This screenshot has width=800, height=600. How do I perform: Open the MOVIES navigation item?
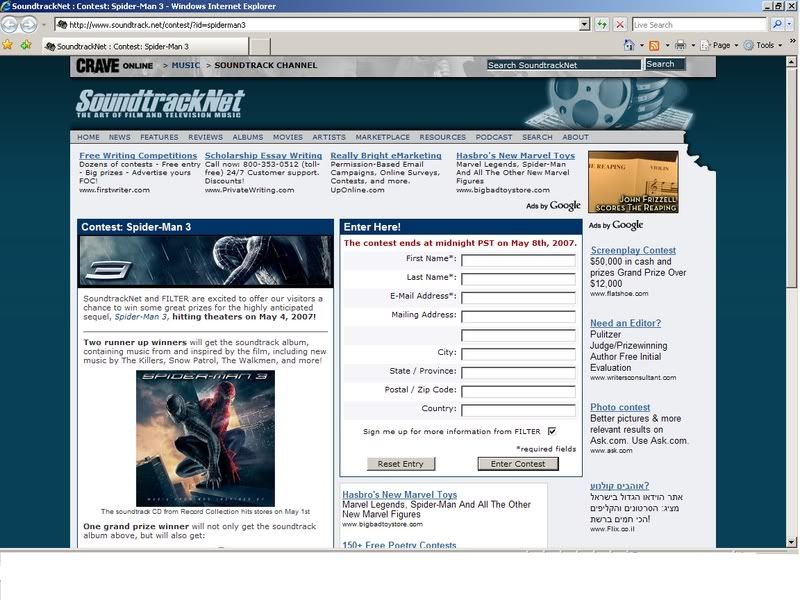click(288, 137)
